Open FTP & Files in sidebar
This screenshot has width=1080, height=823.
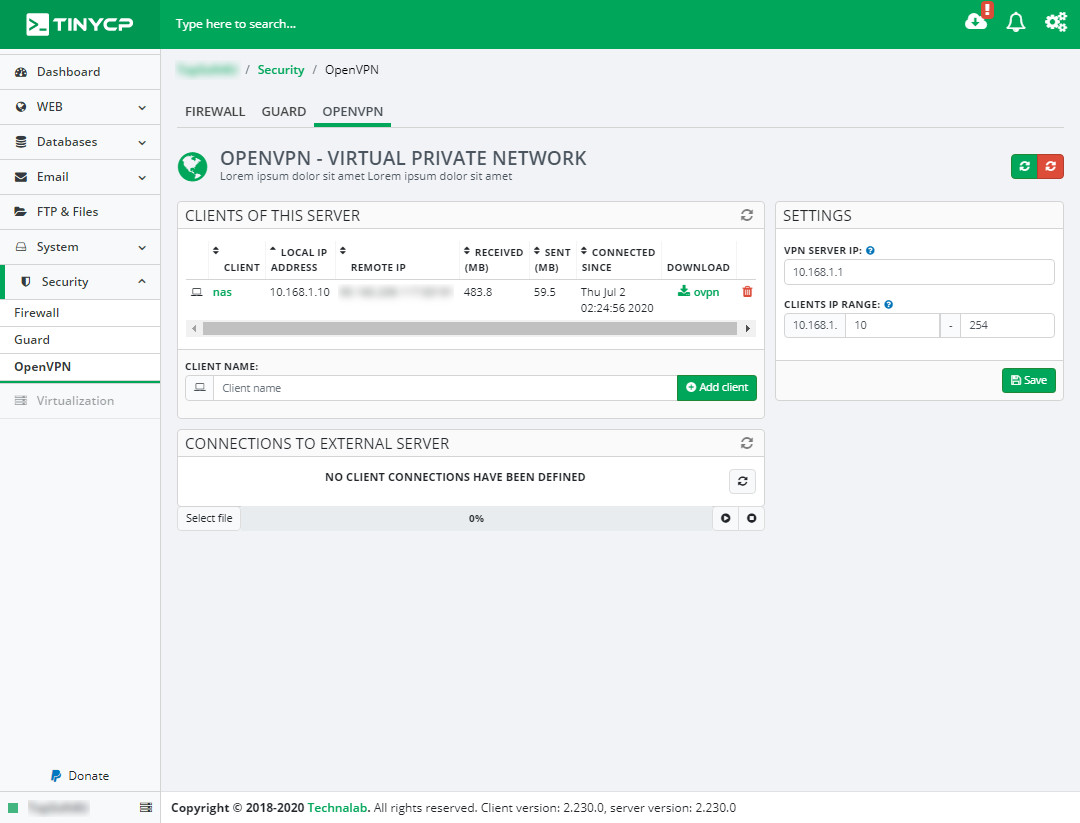(80, 212)
